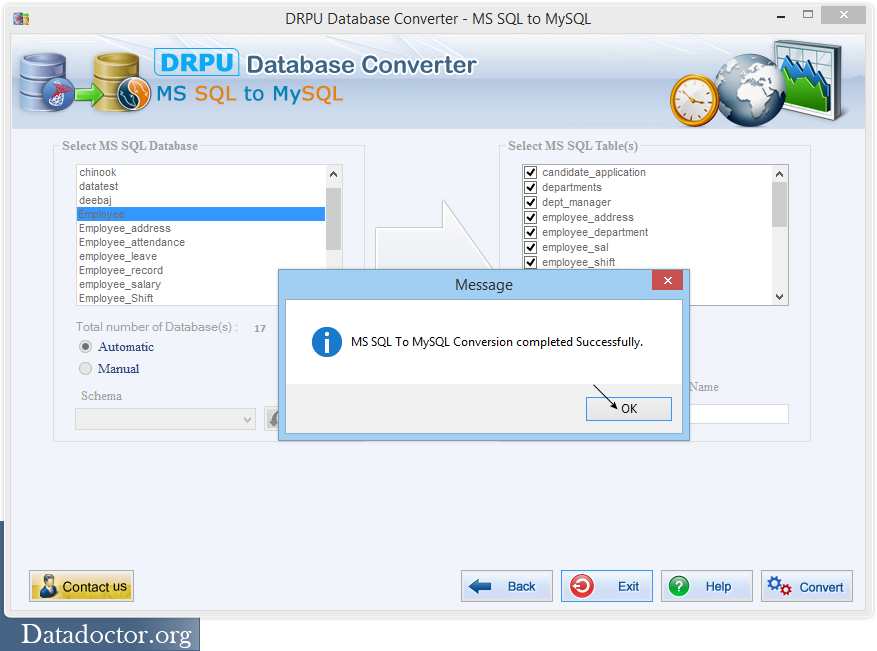
Task: Click the clock and globe graphic in header
Action: tap(758, 84)
